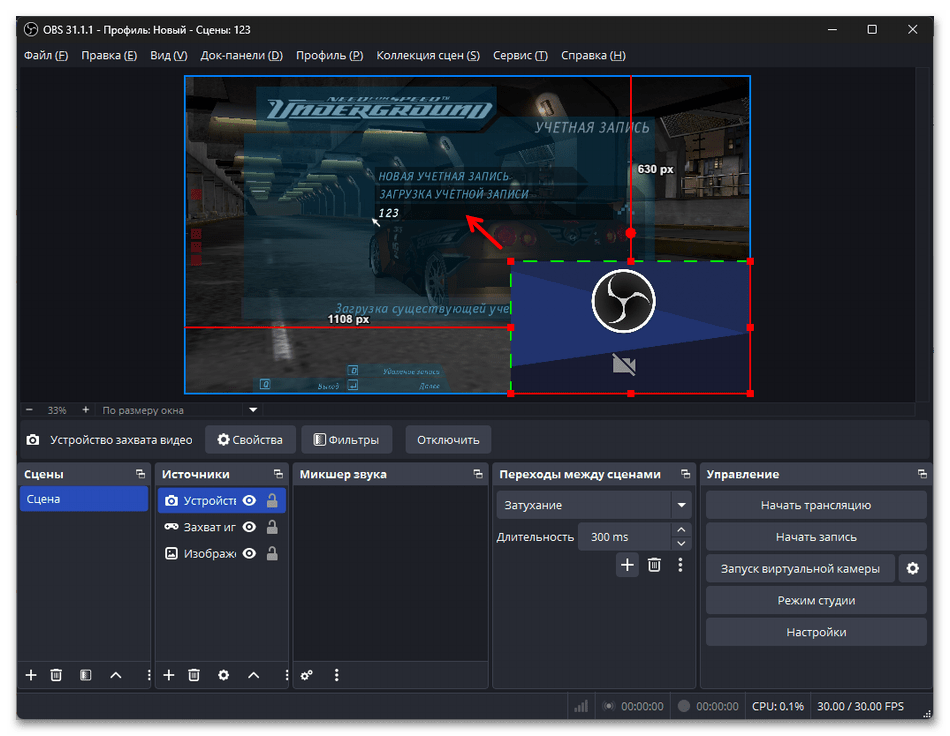This screenshot has height=736, width=950.
Task: Undock the Scenes panel
Action: [141, 474]
